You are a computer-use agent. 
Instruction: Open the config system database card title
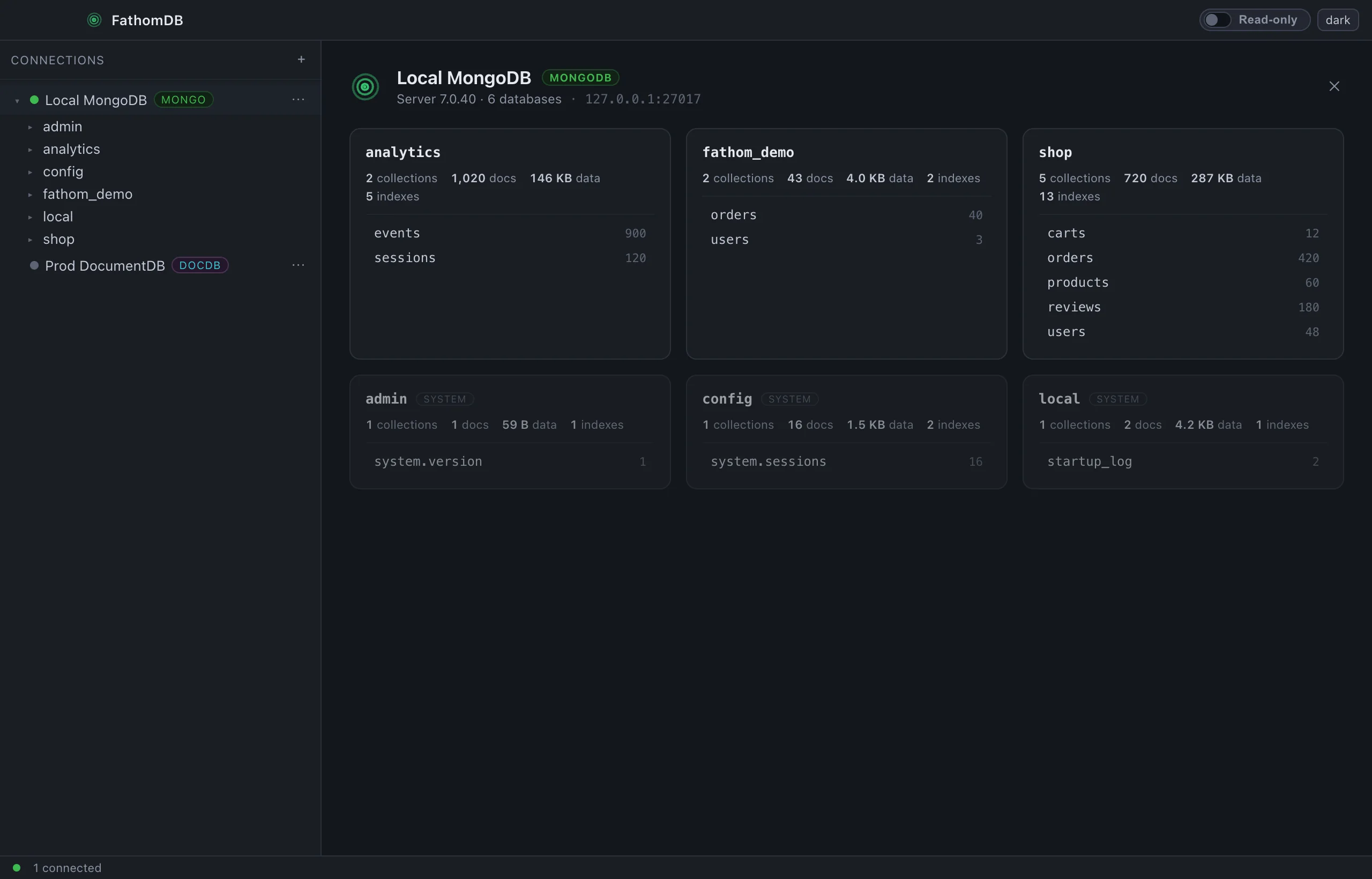(x=727, y=399)
